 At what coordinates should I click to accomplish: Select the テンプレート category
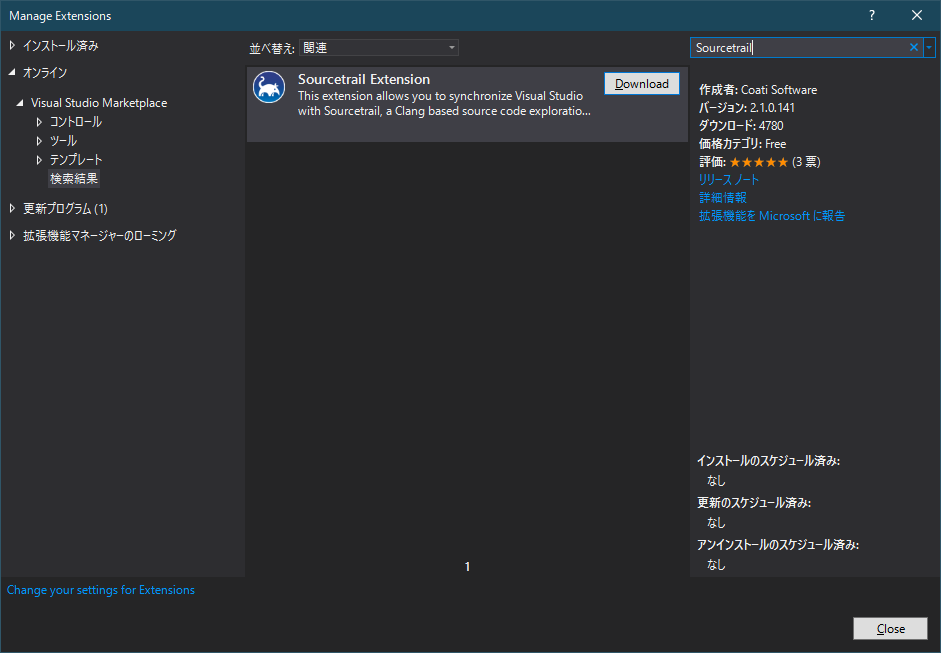tap(76, 159)
